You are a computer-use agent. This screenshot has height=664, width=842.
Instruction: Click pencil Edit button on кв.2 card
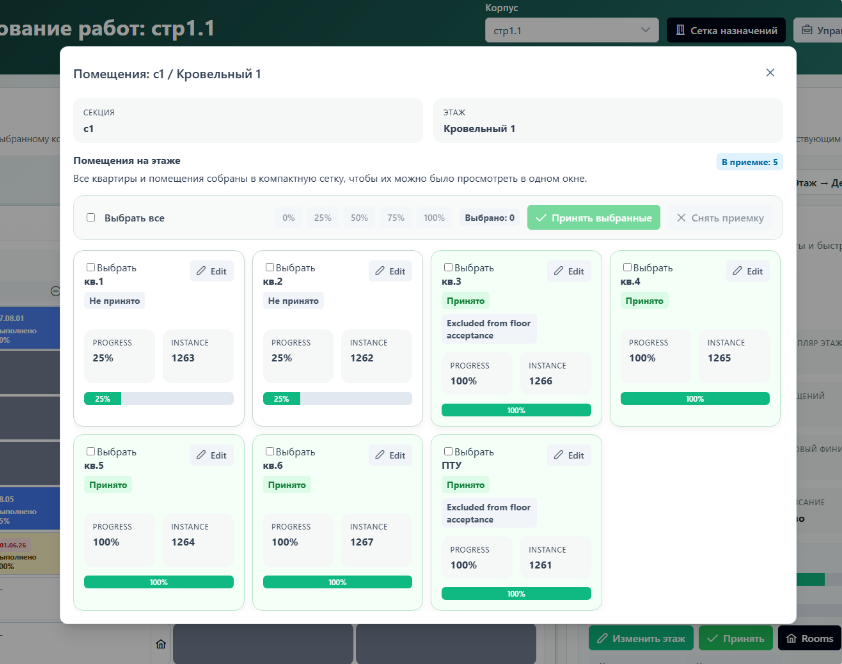(x=390, y=271)
